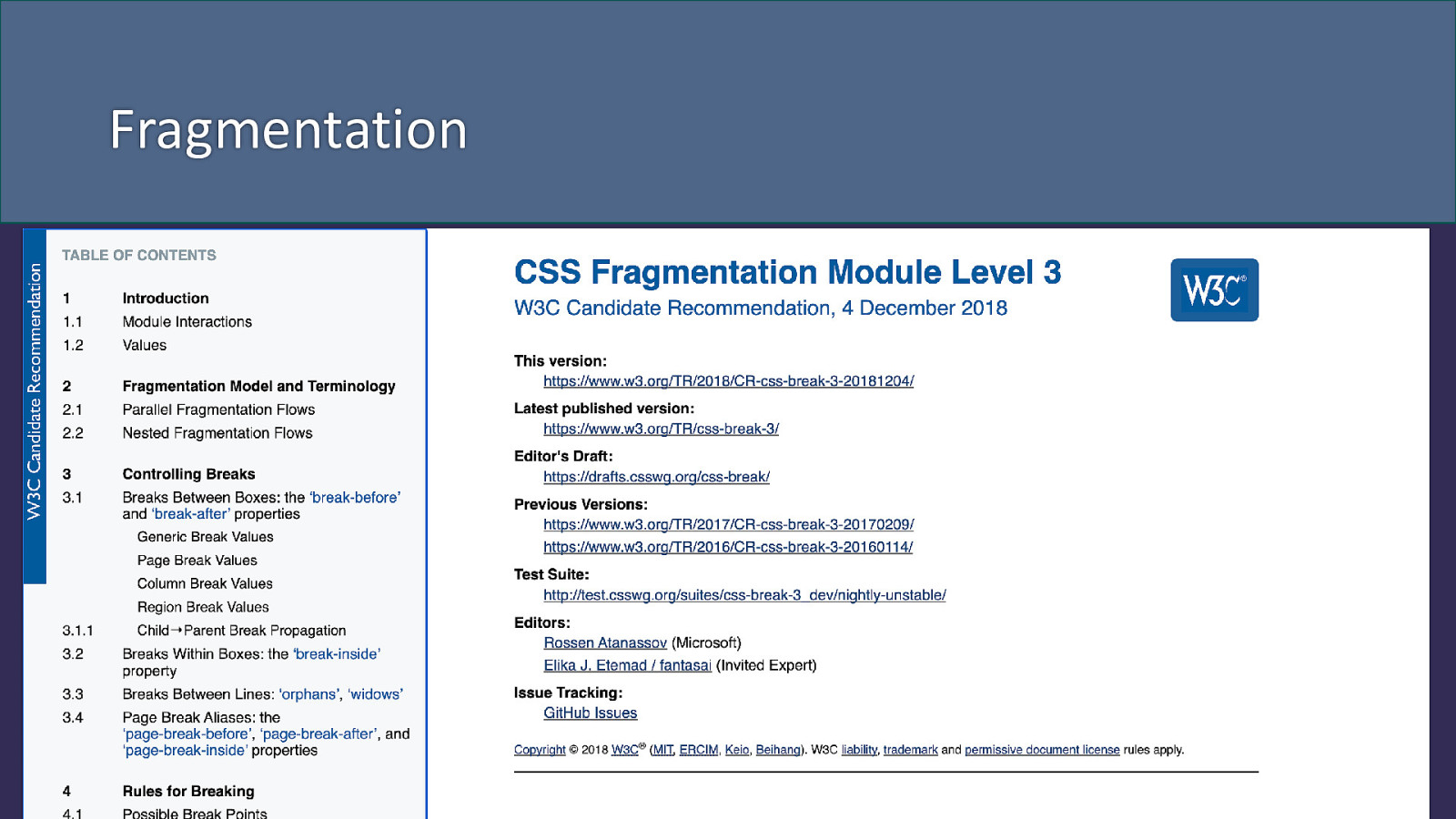Click the W3C Candidate Recommendation date subtitle

761,308
